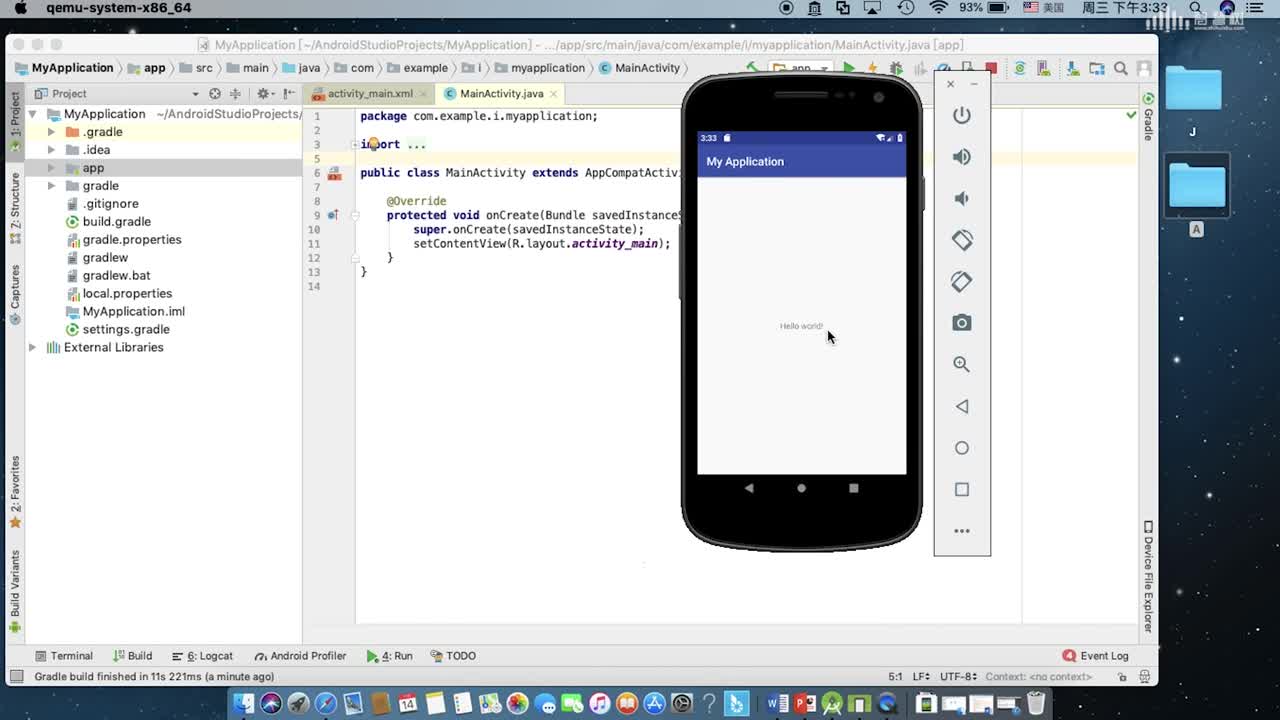
Task: Open the app run configuration dropdown
Action: click(801, 68)
